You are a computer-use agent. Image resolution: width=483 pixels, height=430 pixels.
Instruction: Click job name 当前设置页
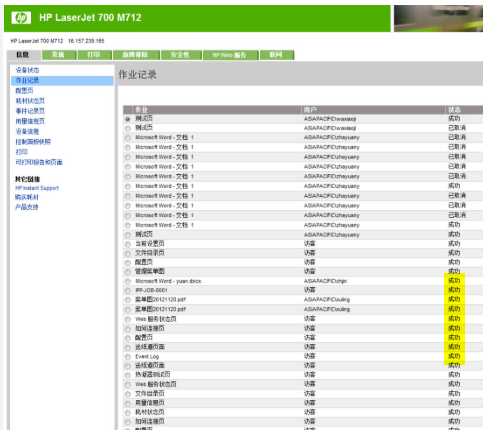tap(150, 244)
